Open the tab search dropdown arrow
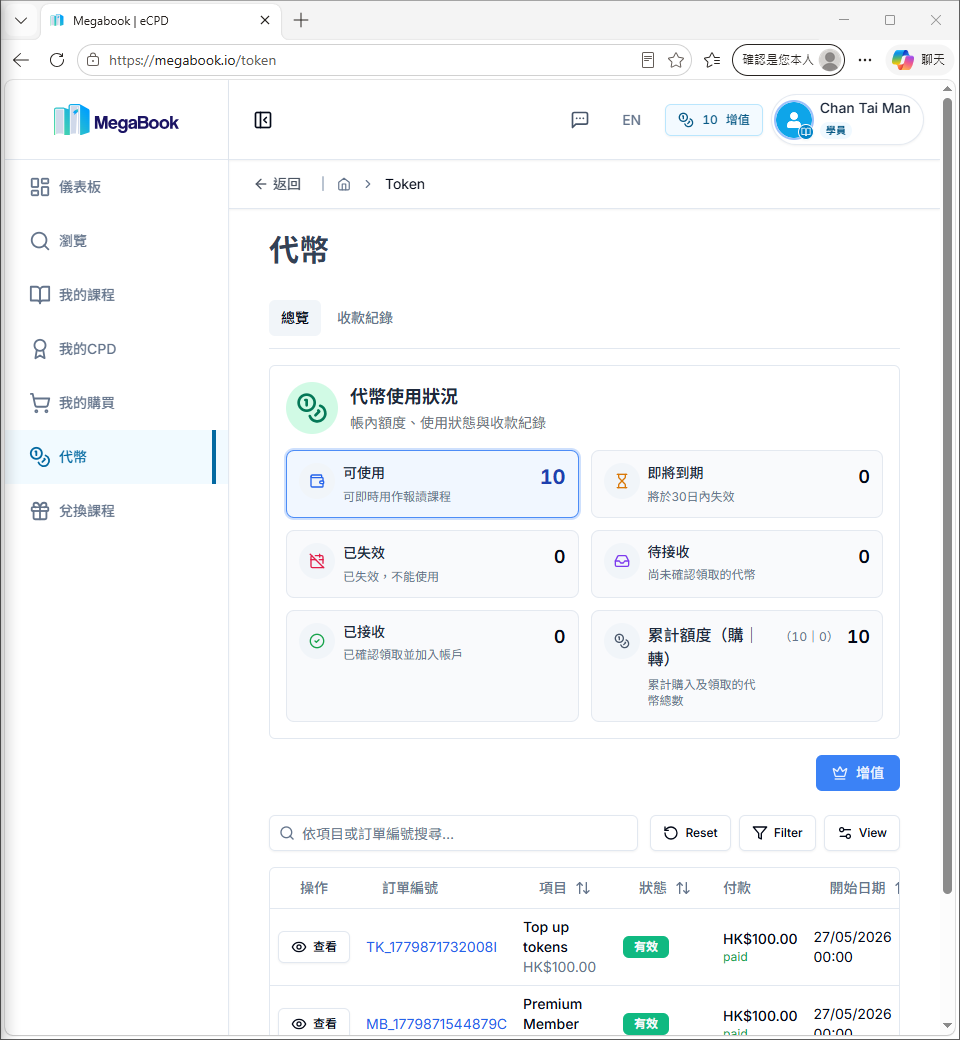This screenshot has width=960, height=1040. (21, 21)
